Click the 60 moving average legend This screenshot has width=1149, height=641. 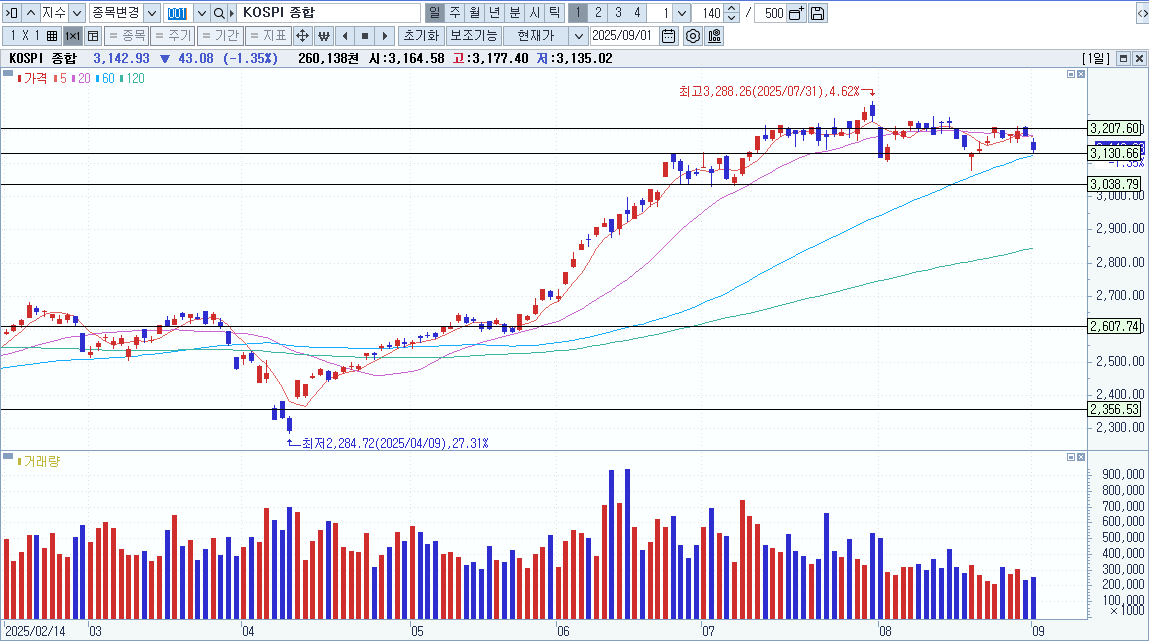106,78
